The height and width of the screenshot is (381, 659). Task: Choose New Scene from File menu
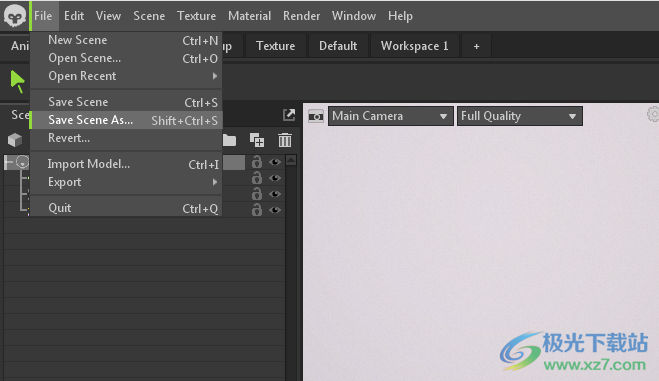click(126, 40)
